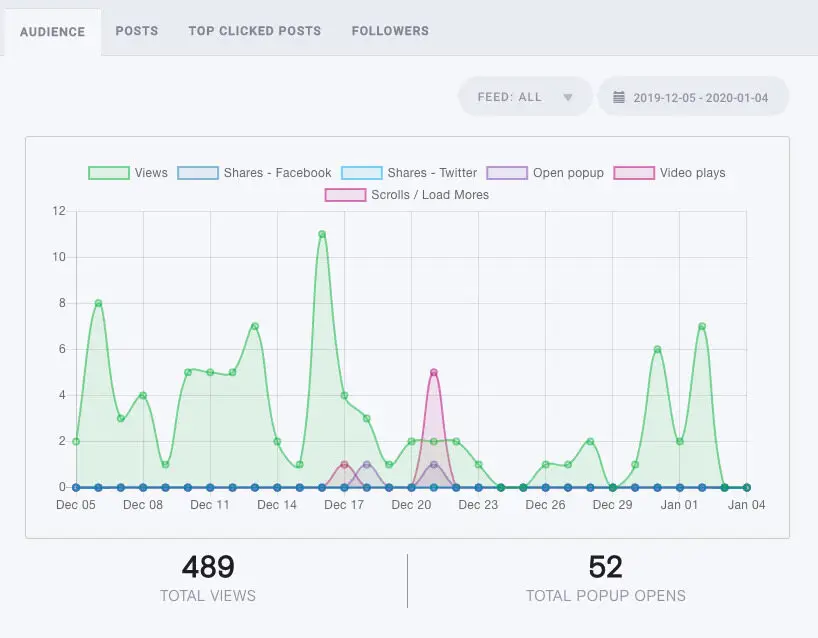
Task: Click the 489 Total Views figure
Action: click(208, 567)
